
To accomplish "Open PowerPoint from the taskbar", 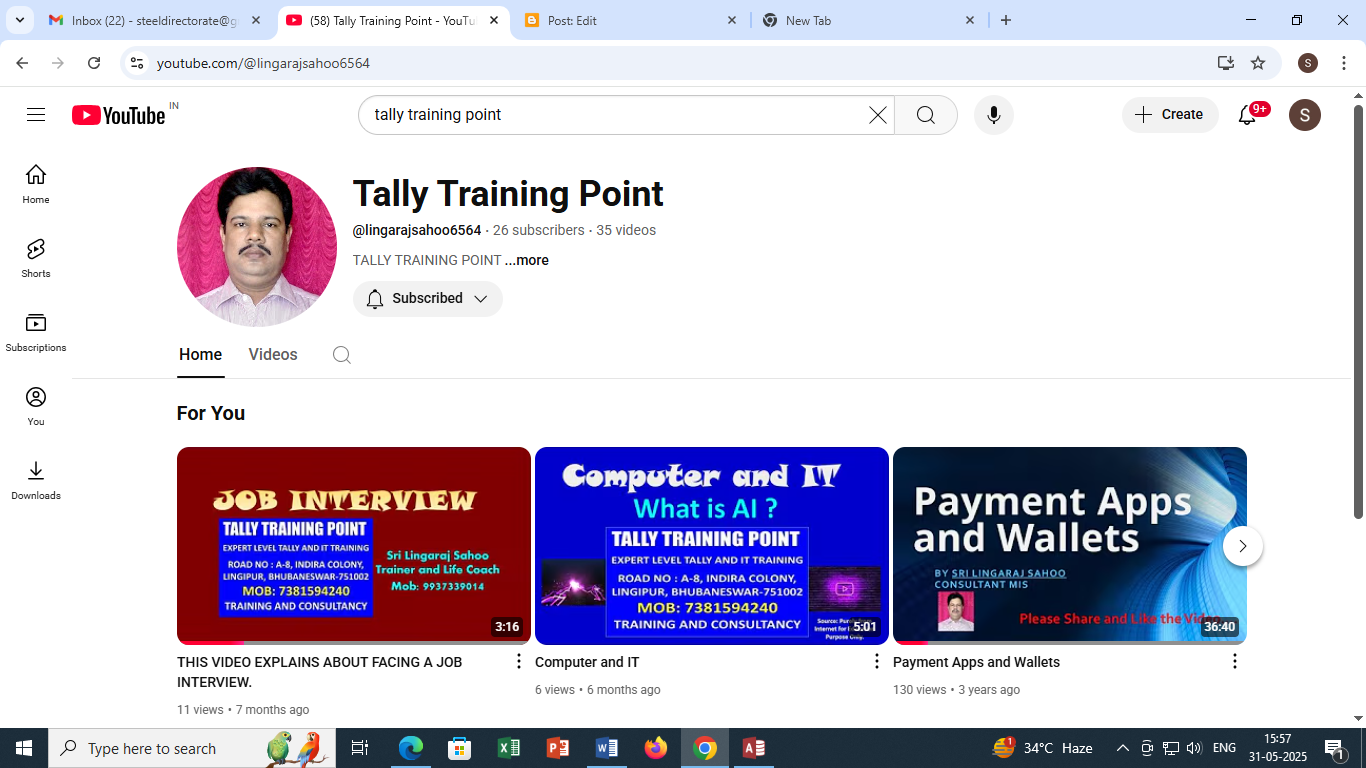I will [558, 748].
